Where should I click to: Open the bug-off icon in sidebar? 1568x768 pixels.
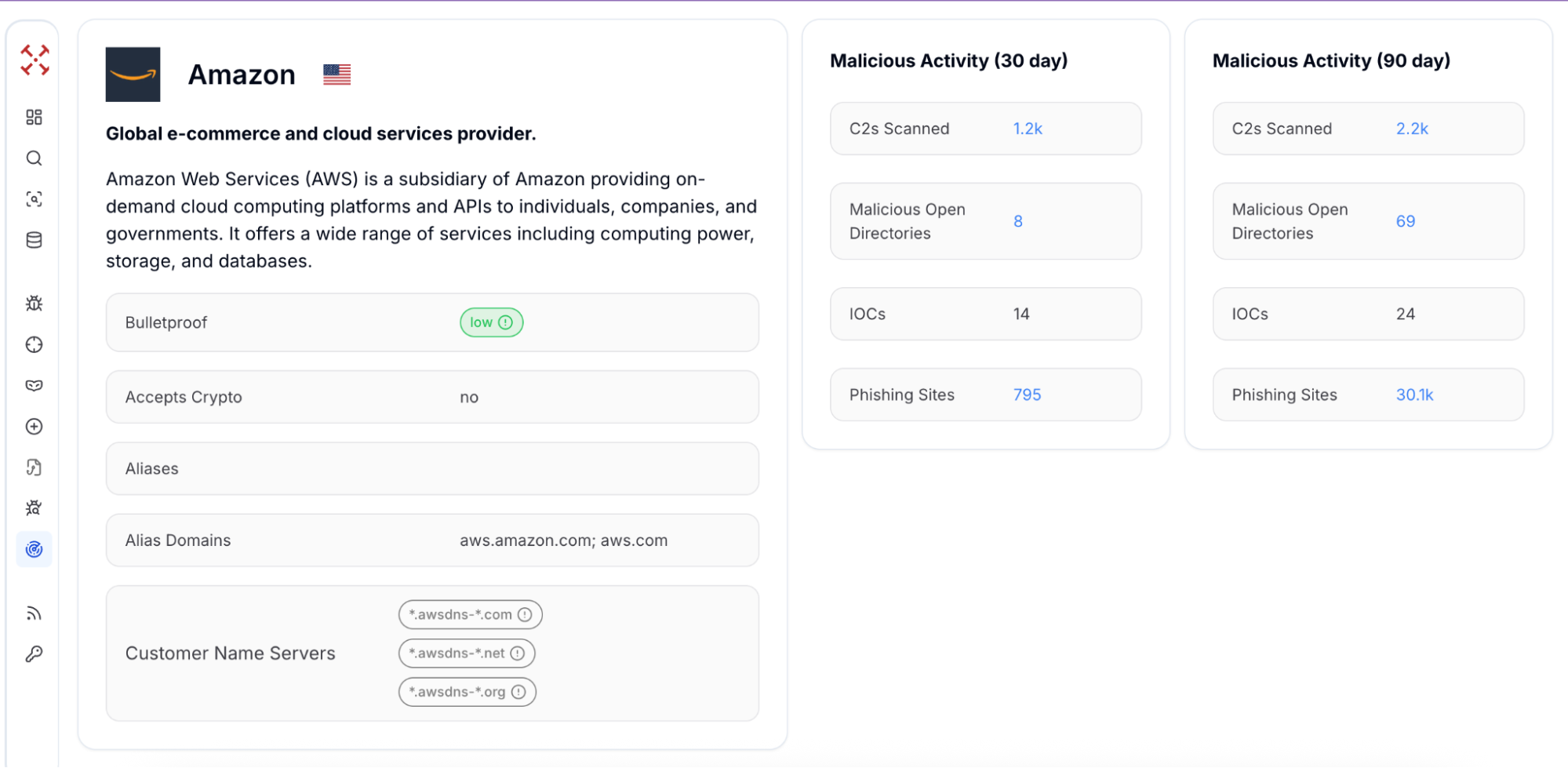click(x=34, y=508)
